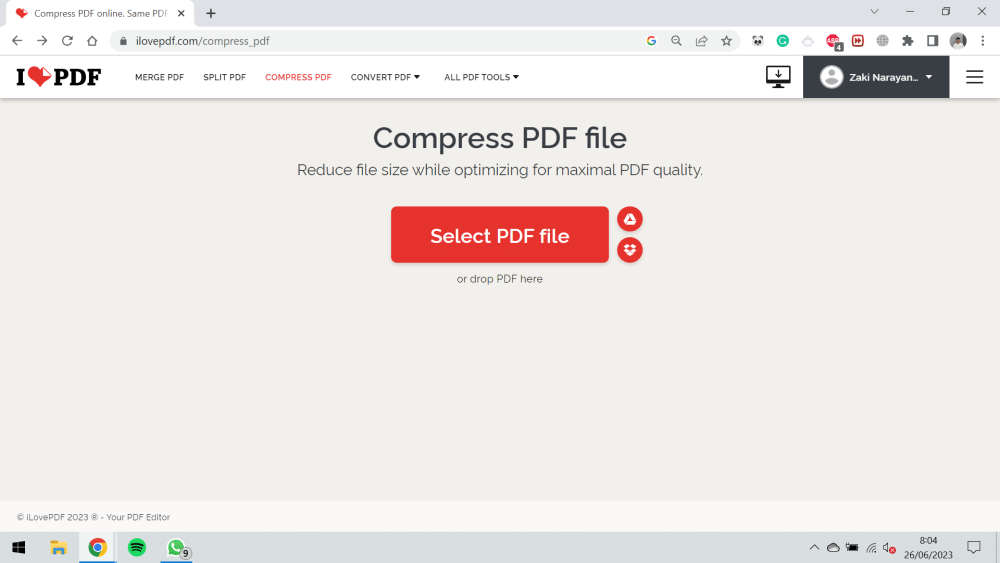Open the Zaki Narayan account dropdown

(876, 77)
